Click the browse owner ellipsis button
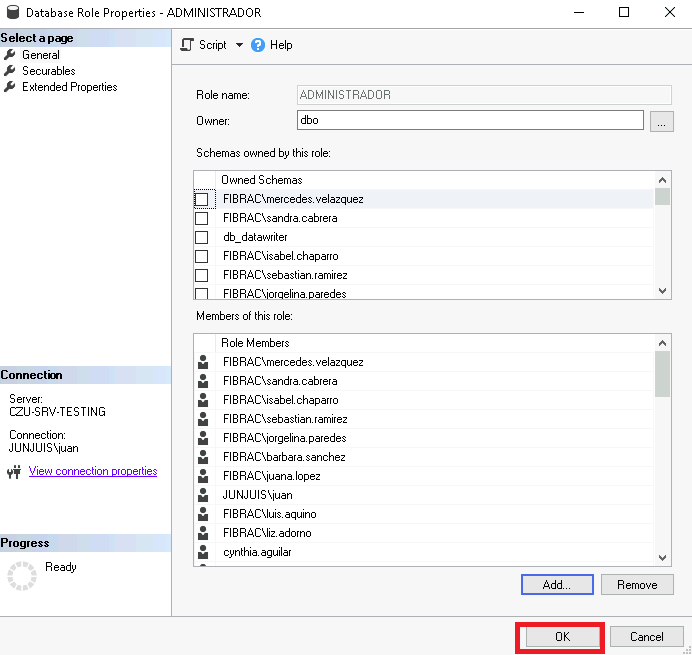The image size is (692, 655). [661, 121]
